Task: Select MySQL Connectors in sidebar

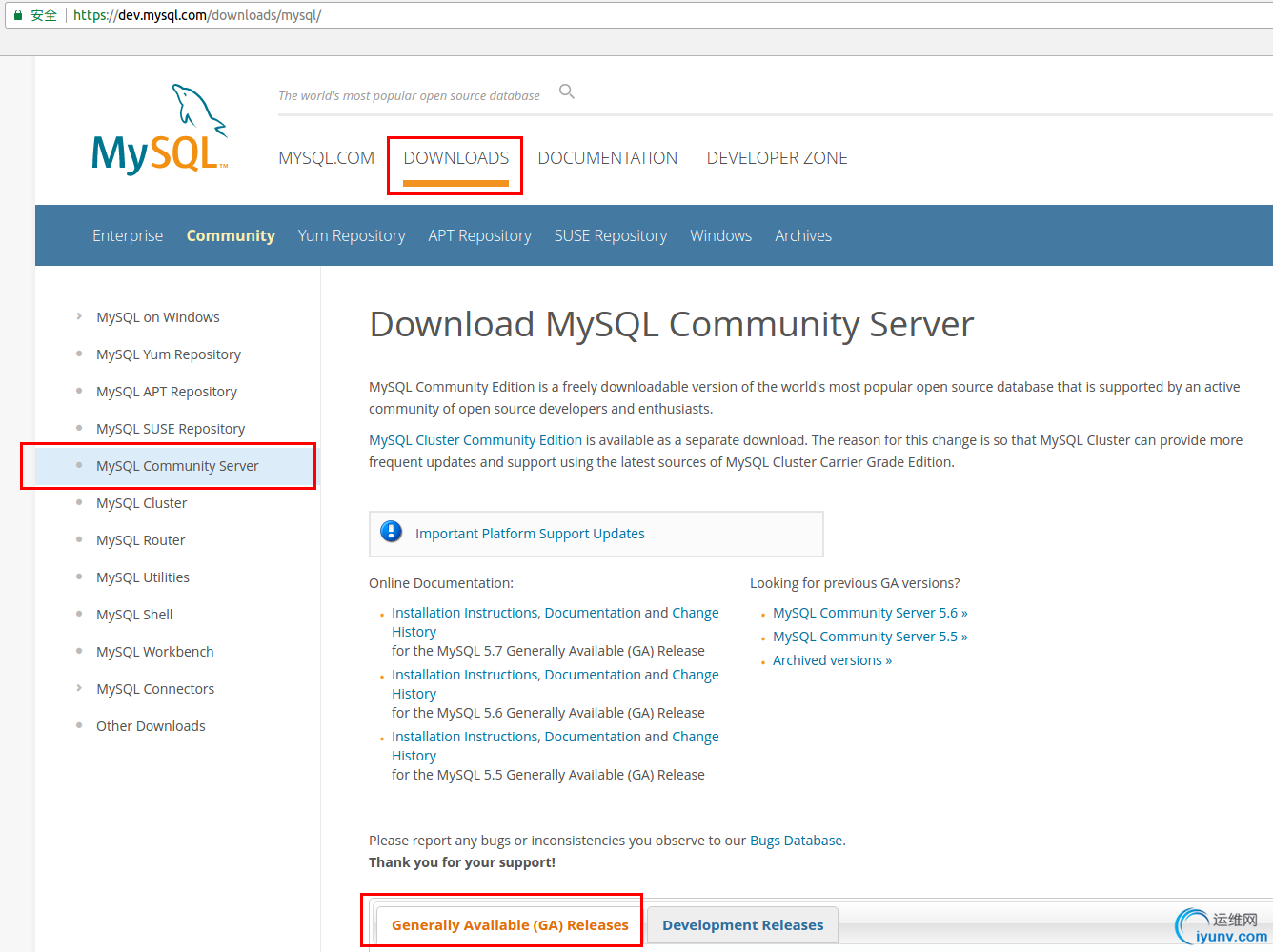Action: pos(155,689)
